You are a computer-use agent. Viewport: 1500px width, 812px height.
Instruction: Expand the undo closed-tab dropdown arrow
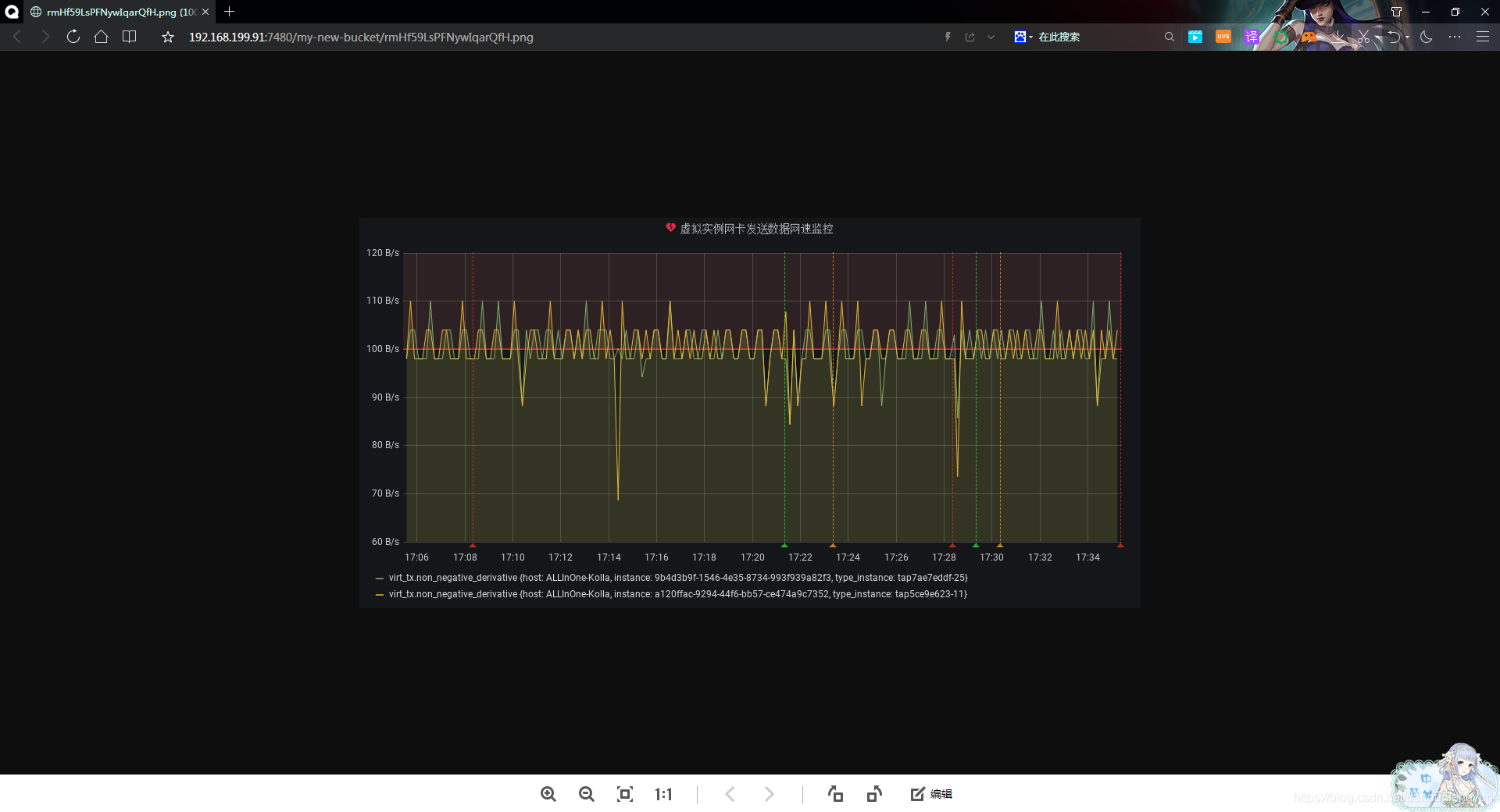(1408, 37)
